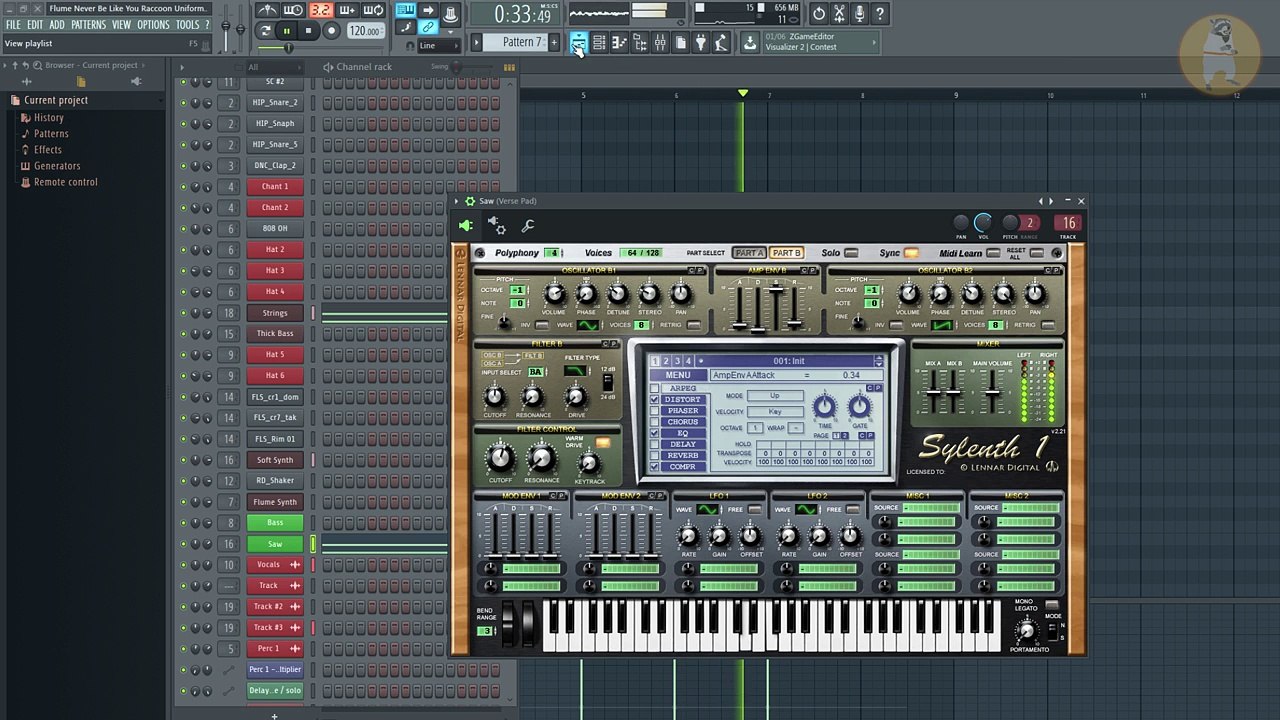This screenshot has height=720, width=1280.
Task: Click the download arrow icon beside ZGameEditor
Action: click(750, 42)
